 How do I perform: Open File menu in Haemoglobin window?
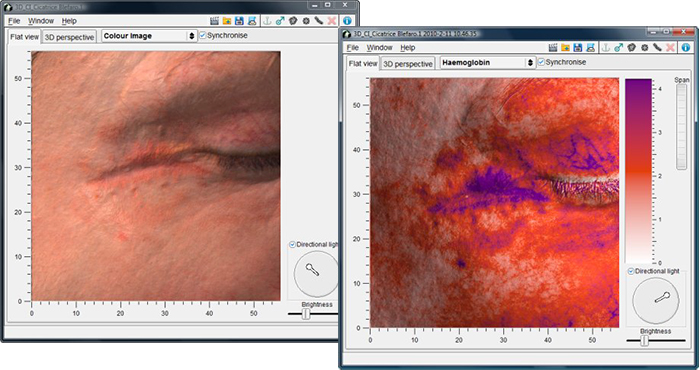pyautogui.click(x=353, y=48)
